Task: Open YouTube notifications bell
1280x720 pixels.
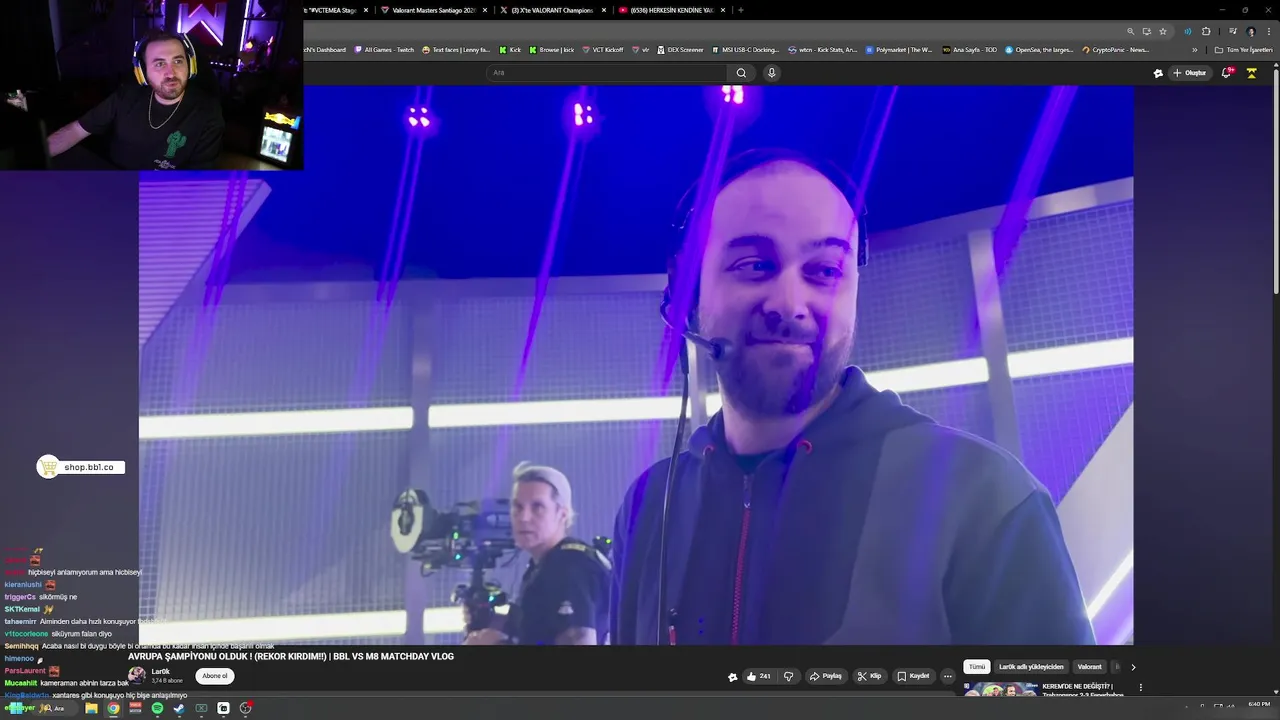Action: point(1227,73)
